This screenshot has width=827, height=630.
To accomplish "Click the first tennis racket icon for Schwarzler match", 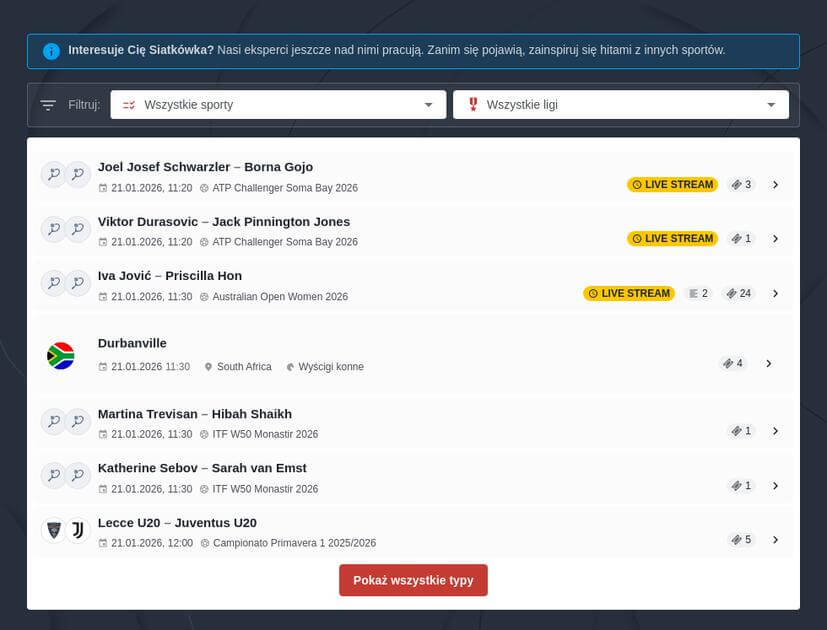I will click(53, 175).
